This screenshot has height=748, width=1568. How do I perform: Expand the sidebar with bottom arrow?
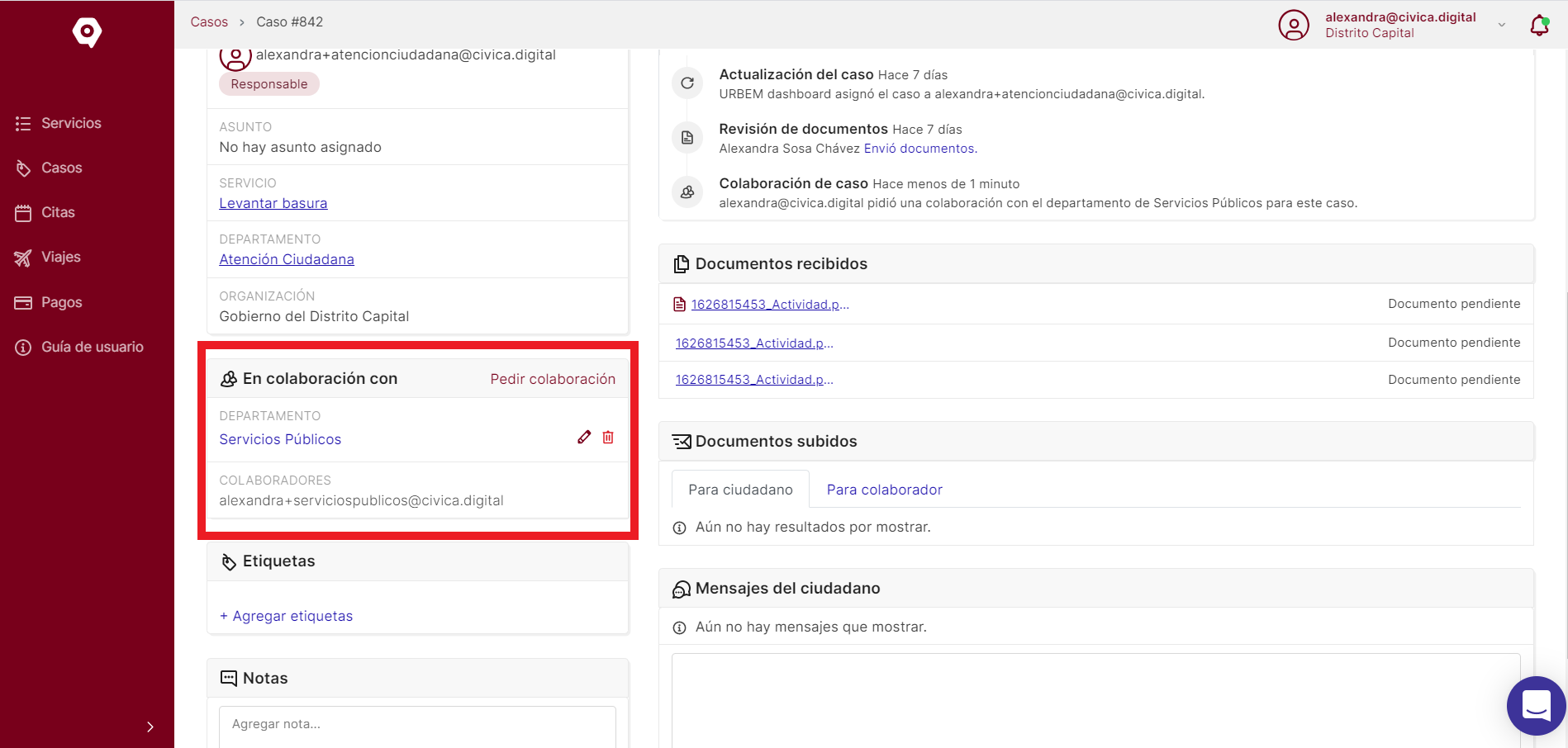pyautogui.click(x=150, y=727)
